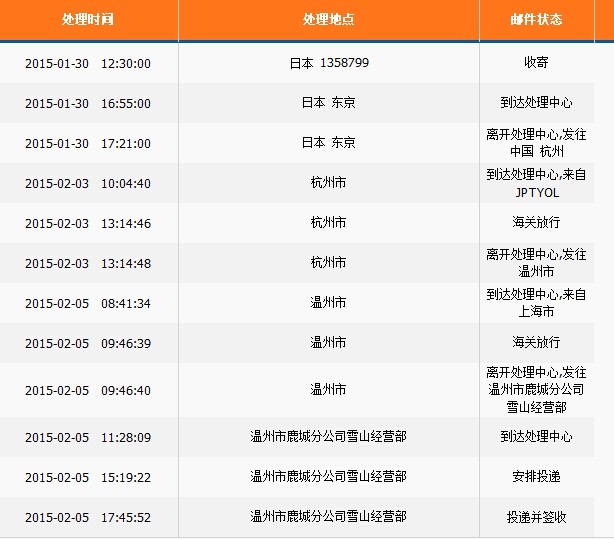Click status 离开处理中心,发往中国 杭州

click(536, 143)
